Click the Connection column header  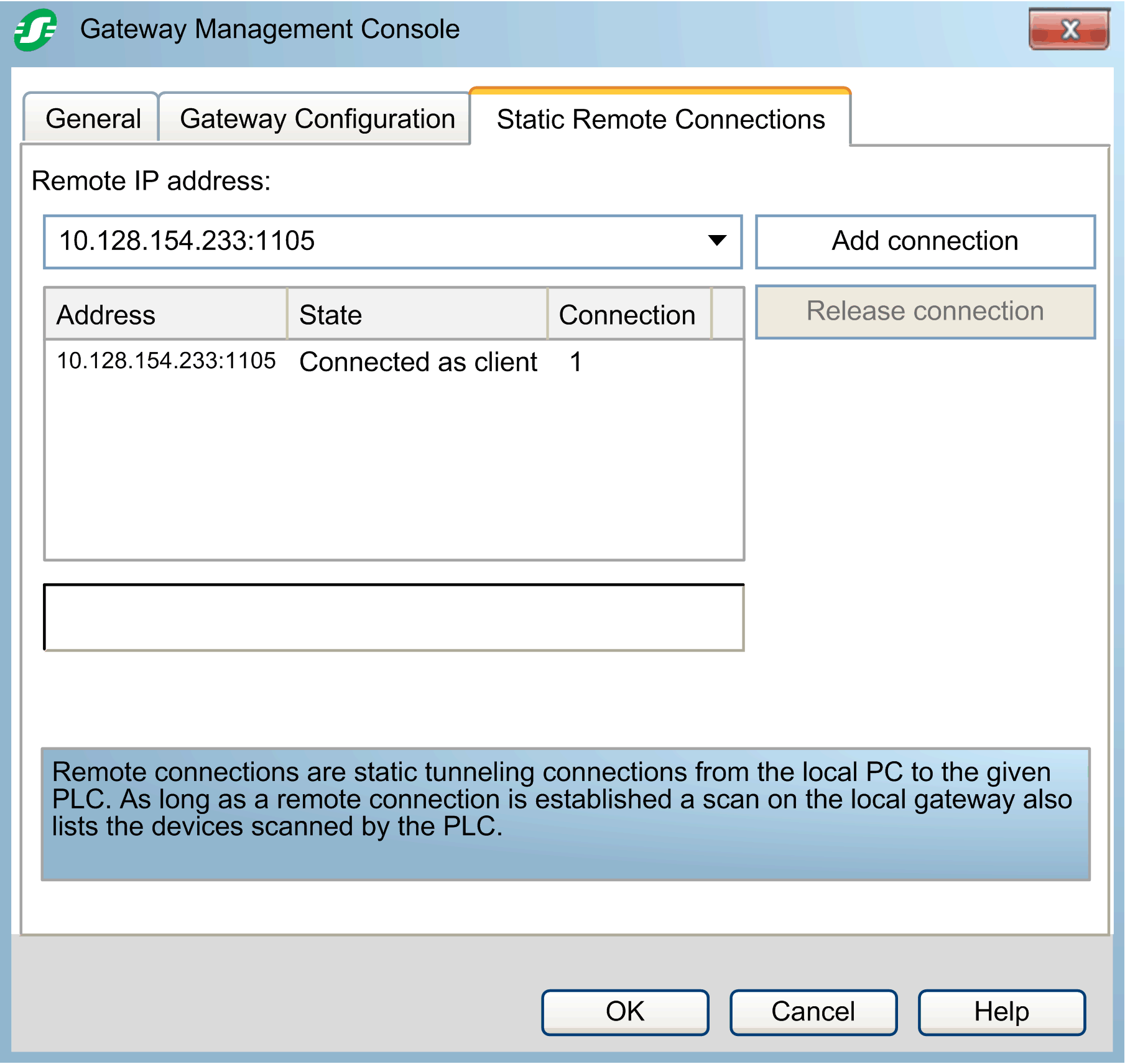tap(628, 315)
